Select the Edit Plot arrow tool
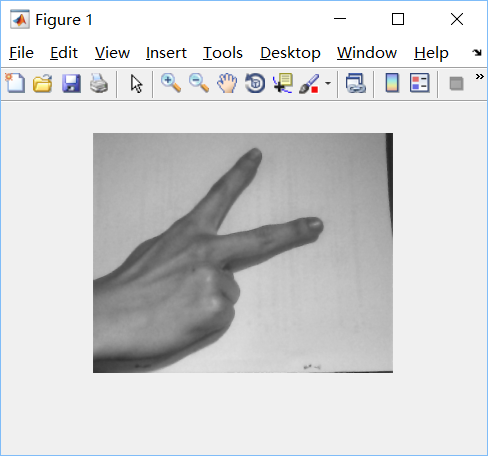The width and height of the screenshot is (488, 456). coord(136,83)
